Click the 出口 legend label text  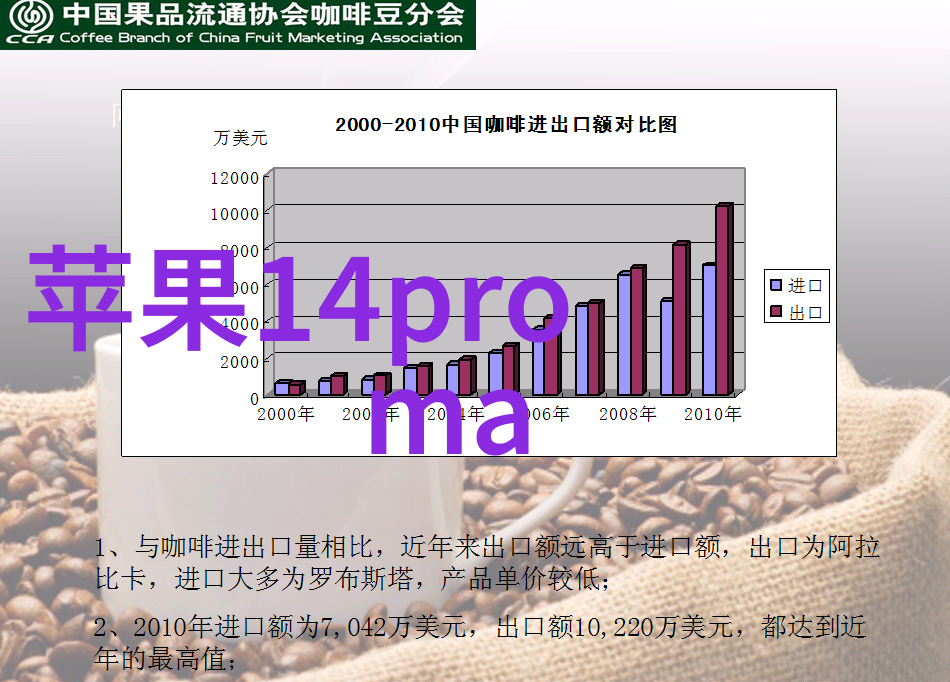(805, 312)
